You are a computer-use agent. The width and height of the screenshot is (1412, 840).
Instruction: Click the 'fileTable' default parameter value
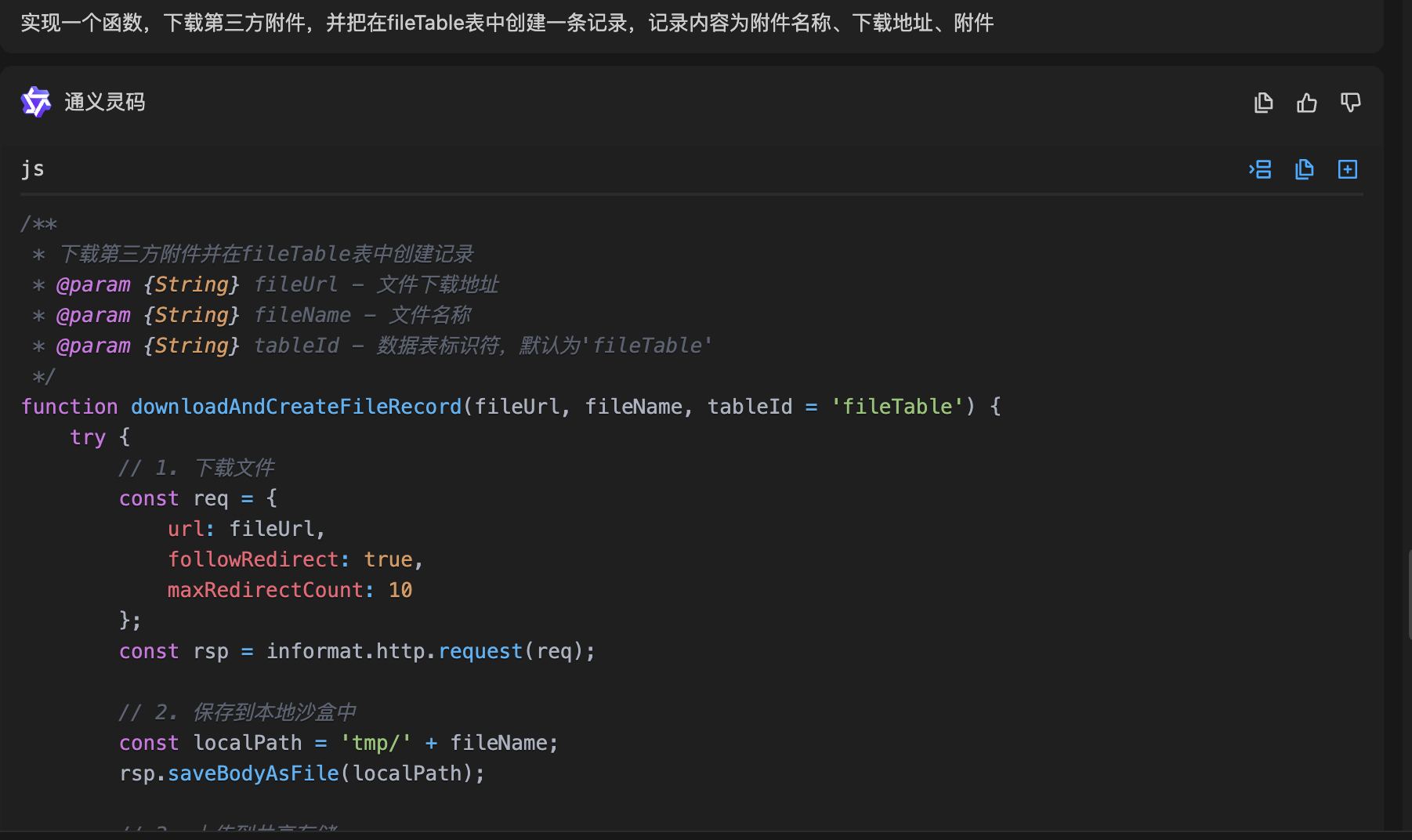tap(896, 407)
